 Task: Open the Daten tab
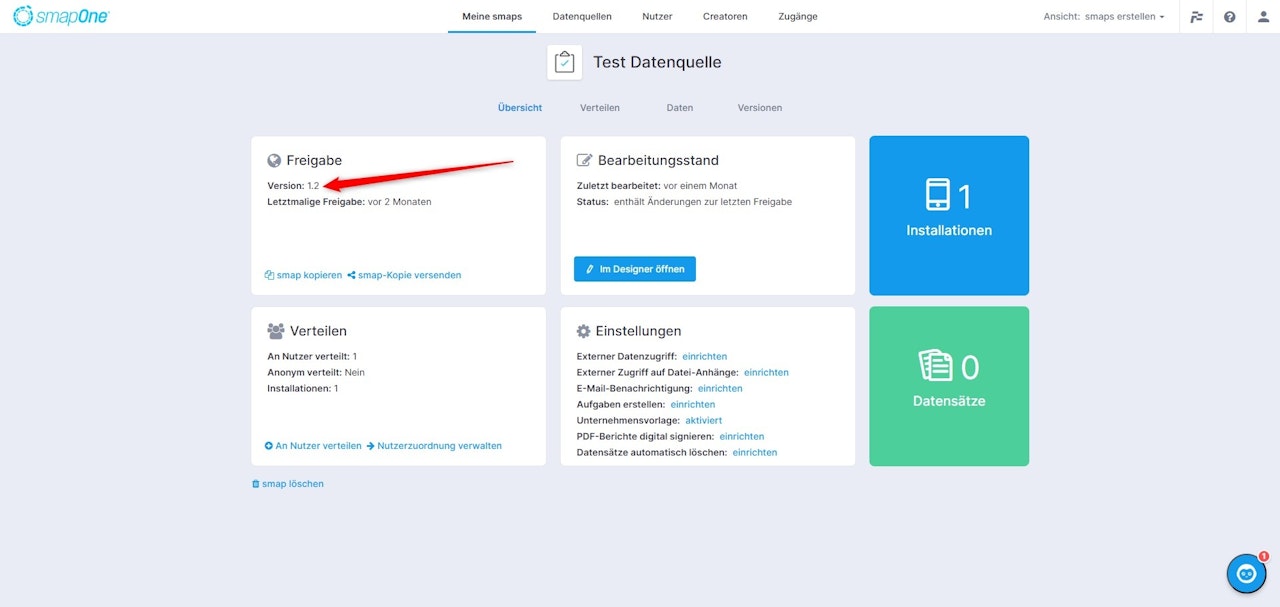pos(680,107)
